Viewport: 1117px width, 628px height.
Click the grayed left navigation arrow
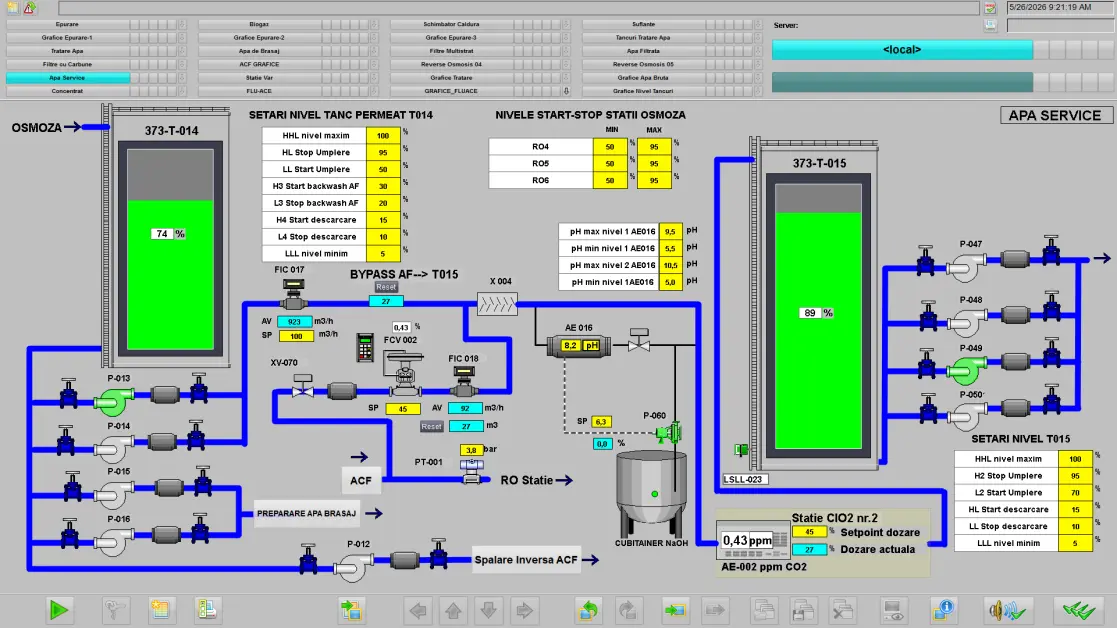[418, 610]
